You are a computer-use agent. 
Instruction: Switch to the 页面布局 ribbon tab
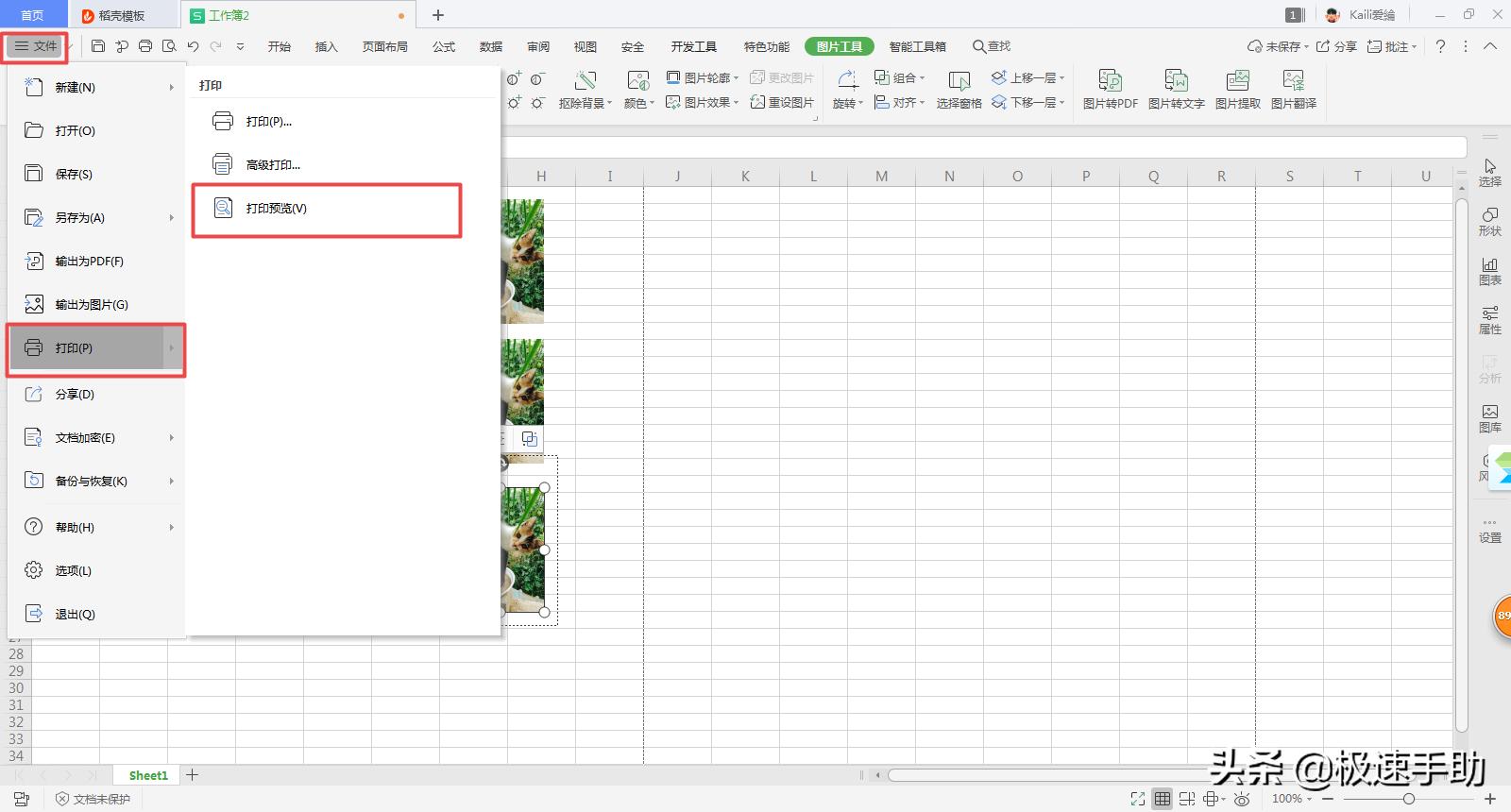click(385, 46)
